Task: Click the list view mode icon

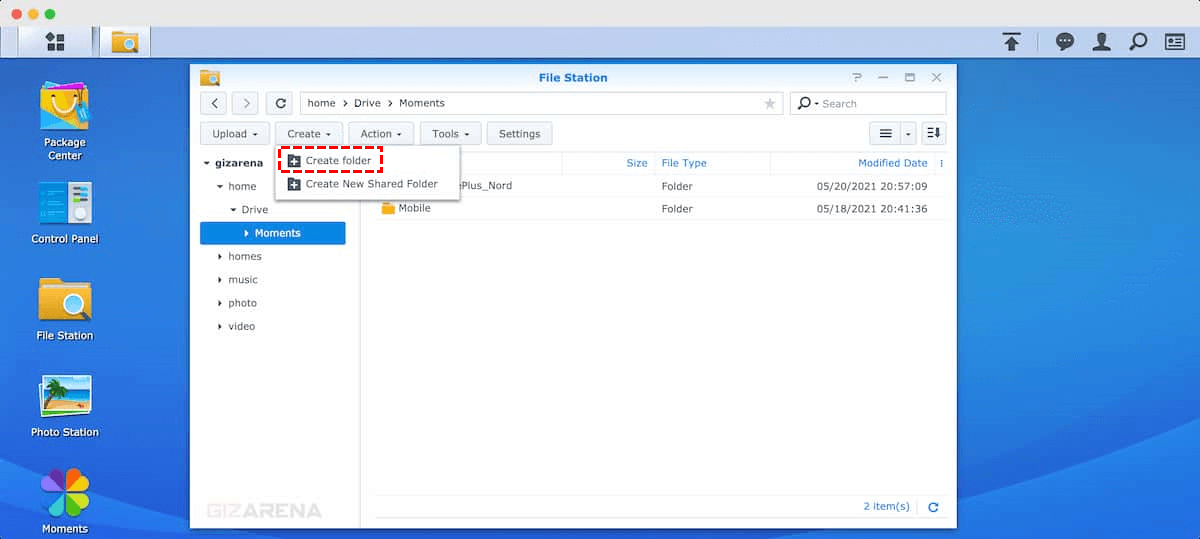Action: tap(885, 133)
